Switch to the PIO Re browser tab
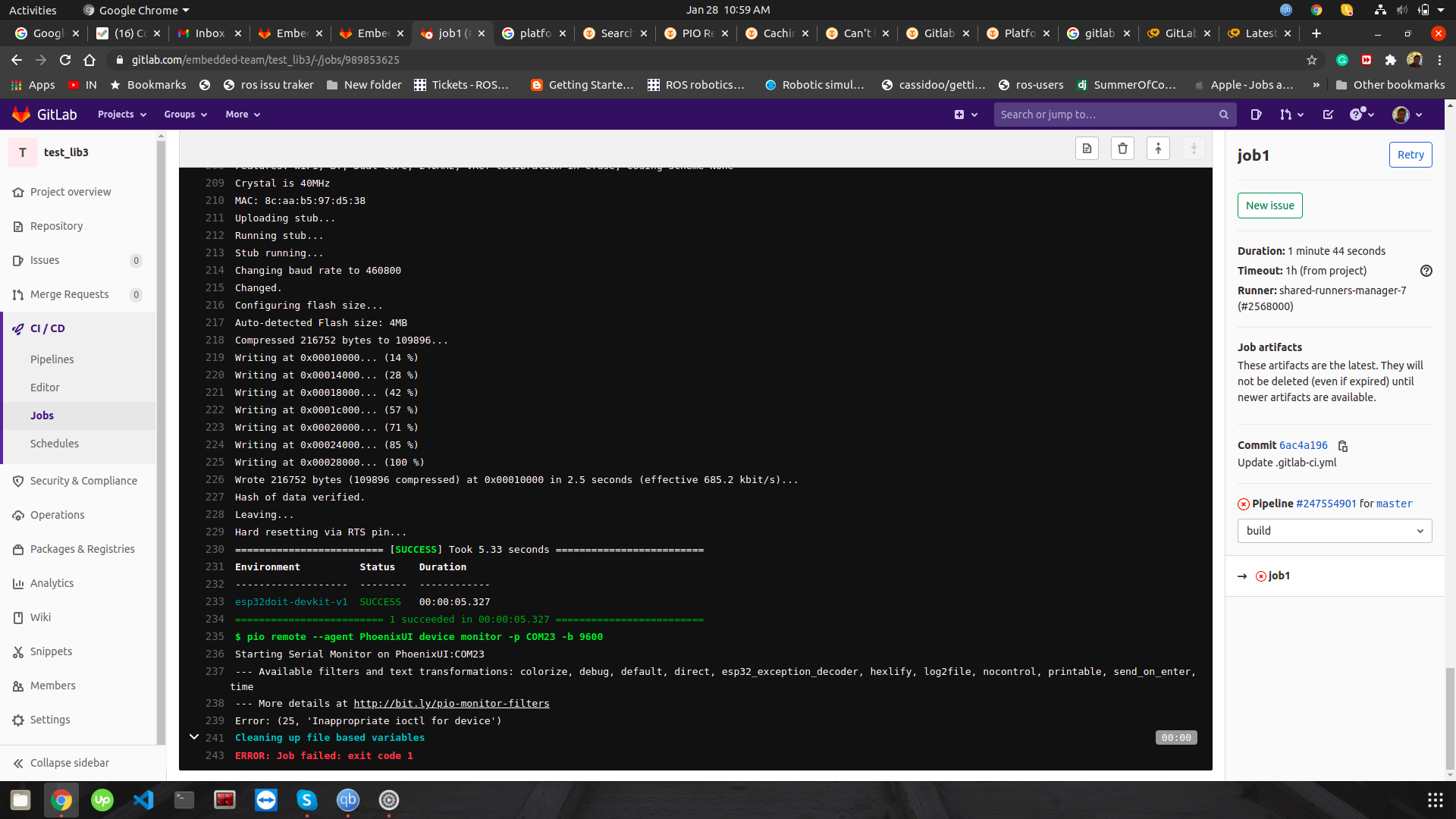Viewport: 1456px width, 819px height. [696, 33]
